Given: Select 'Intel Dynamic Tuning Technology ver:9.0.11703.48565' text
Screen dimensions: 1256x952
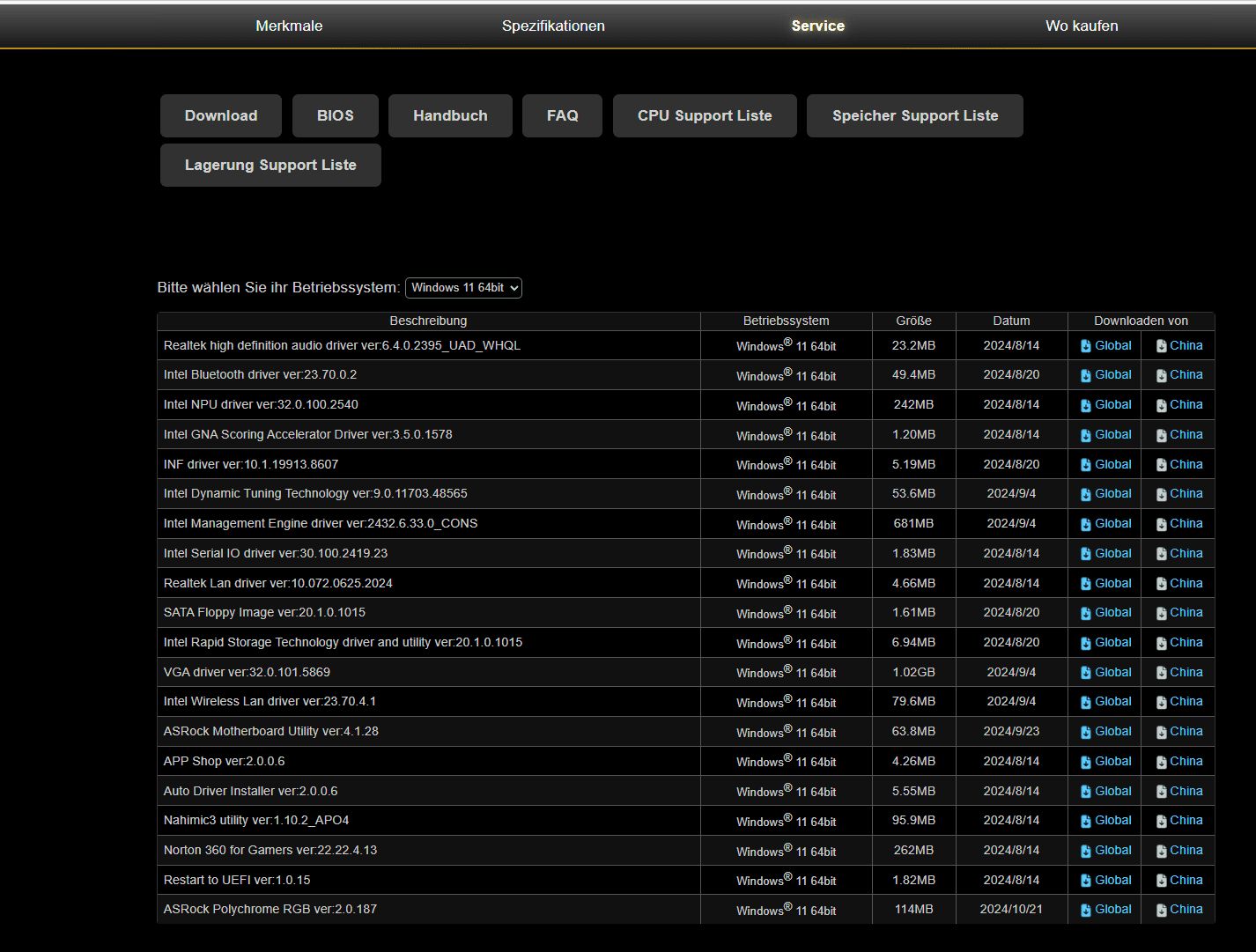Looking at the screenshot, I should click(315, 493).
